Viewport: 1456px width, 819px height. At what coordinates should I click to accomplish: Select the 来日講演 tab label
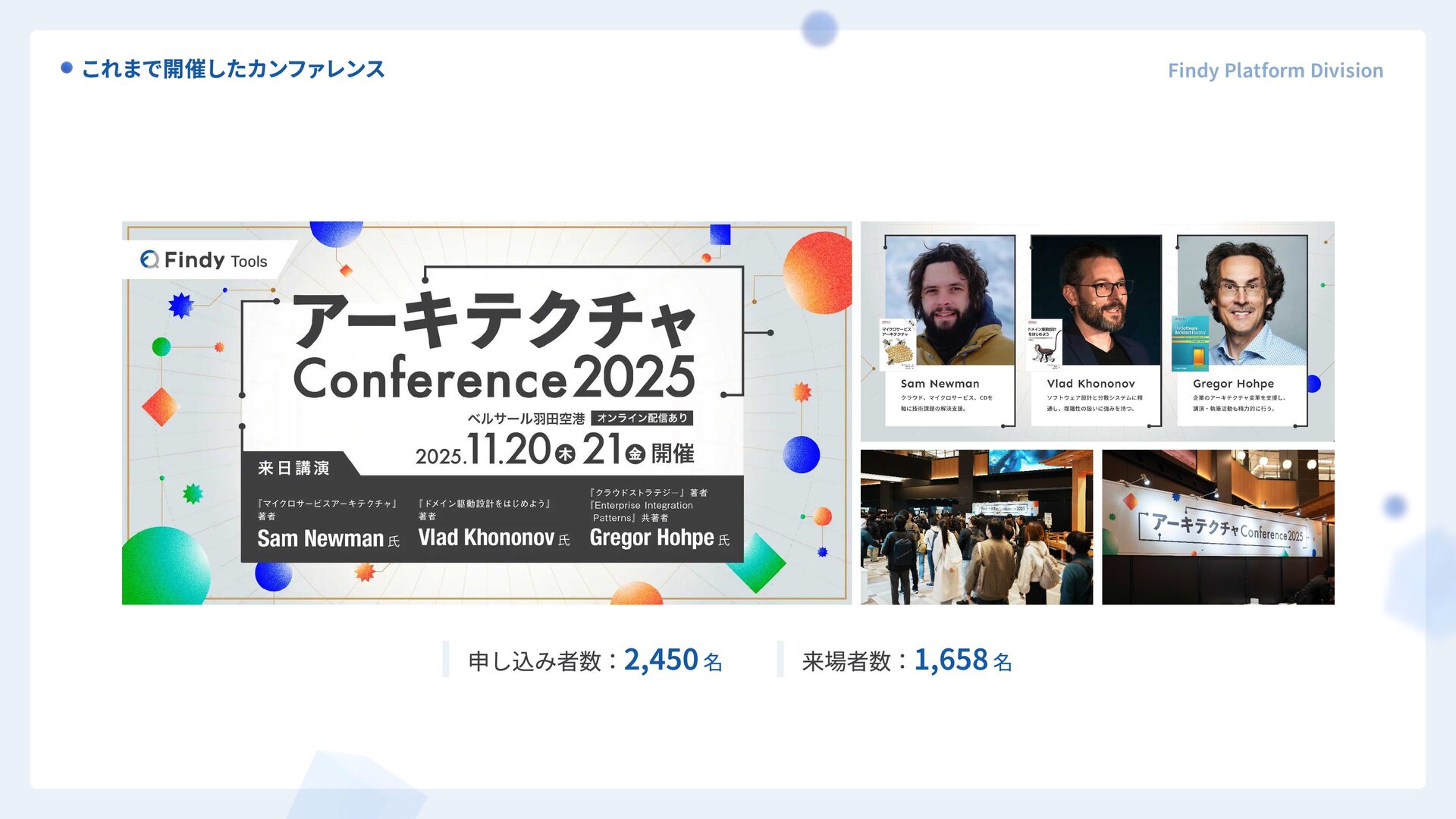pyautogui.click(x=293, y=468)
